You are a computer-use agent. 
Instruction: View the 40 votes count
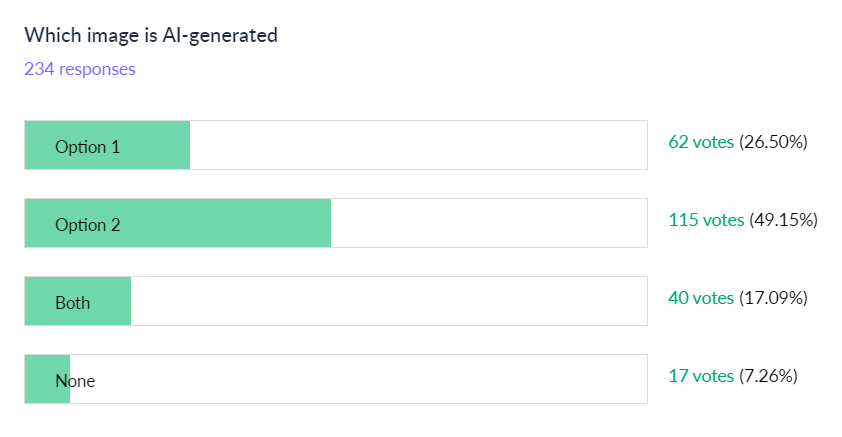(x=701, y=298)
